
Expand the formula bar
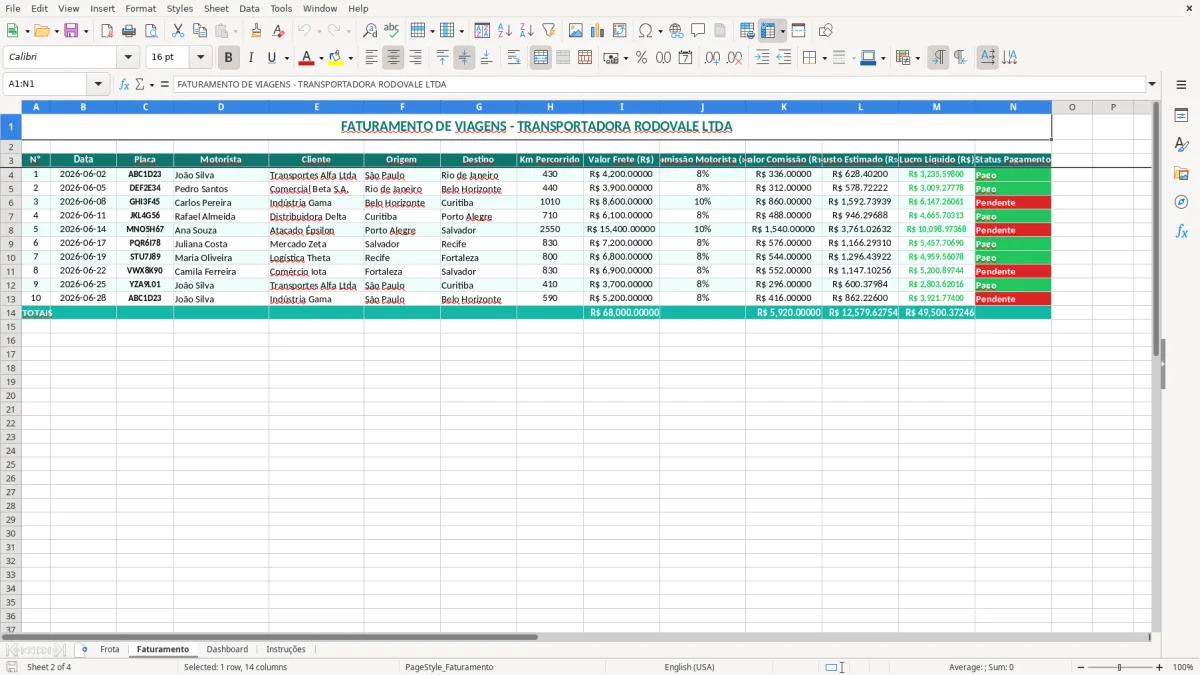coord(1153,84)
